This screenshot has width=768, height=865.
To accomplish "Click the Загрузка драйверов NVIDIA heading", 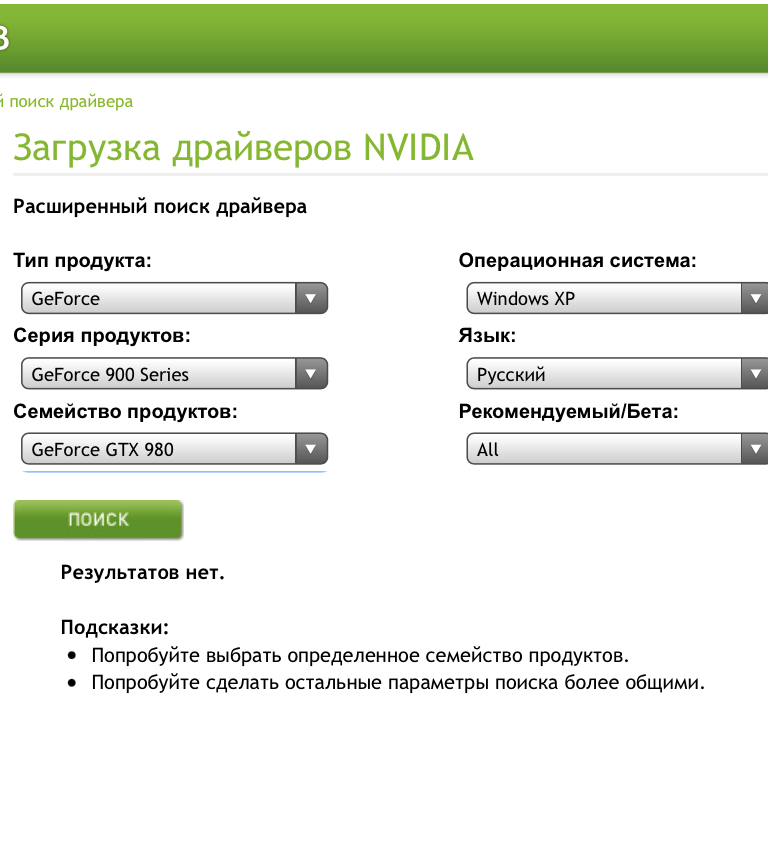I will (243, 148).
